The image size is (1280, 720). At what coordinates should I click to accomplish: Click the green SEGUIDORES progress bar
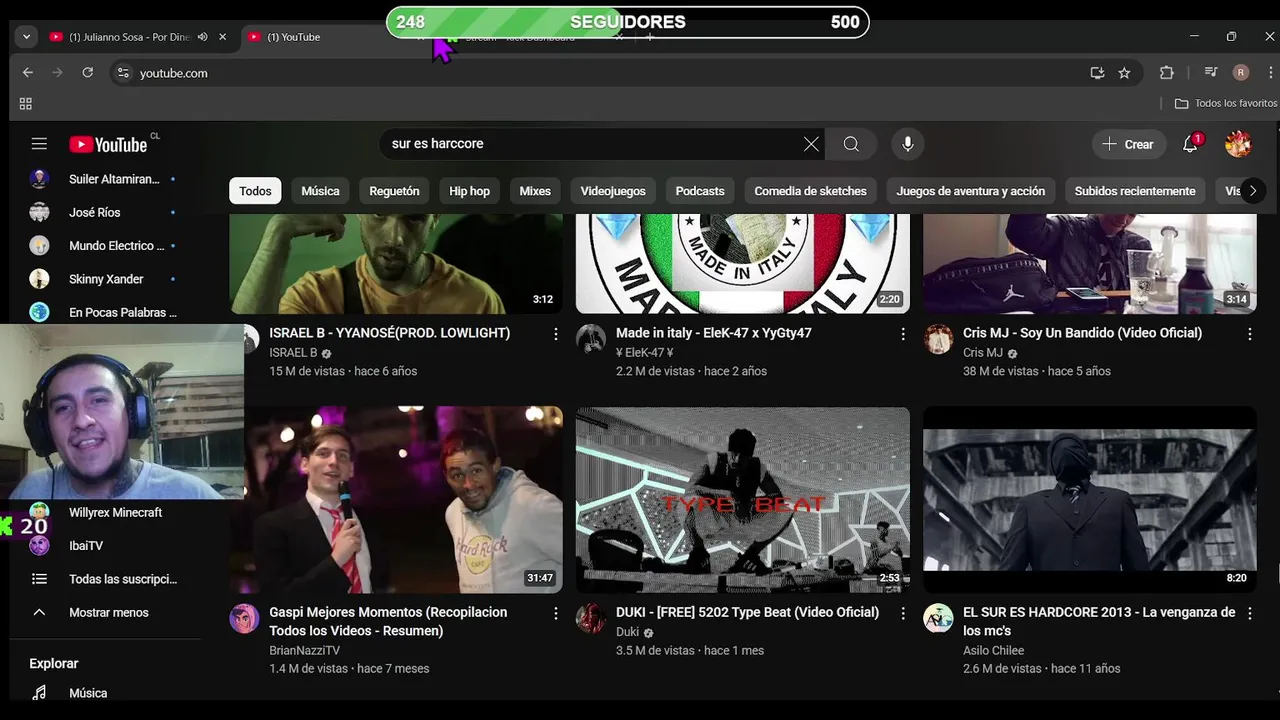point(628,22)
